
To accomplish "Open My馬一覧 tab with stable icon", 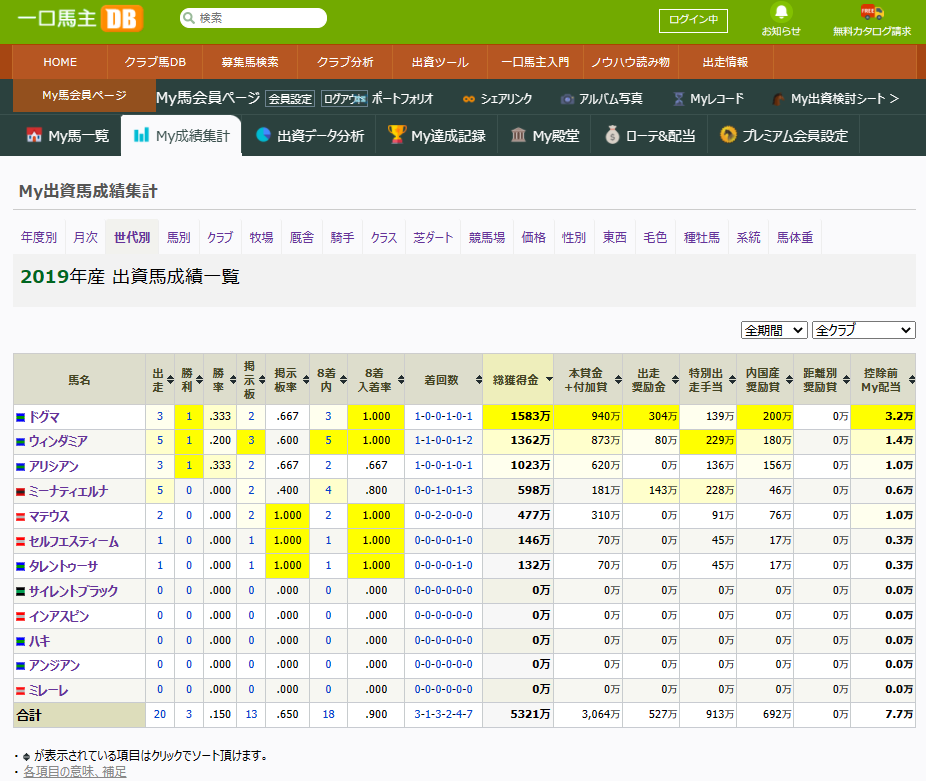I will [67, 136].
